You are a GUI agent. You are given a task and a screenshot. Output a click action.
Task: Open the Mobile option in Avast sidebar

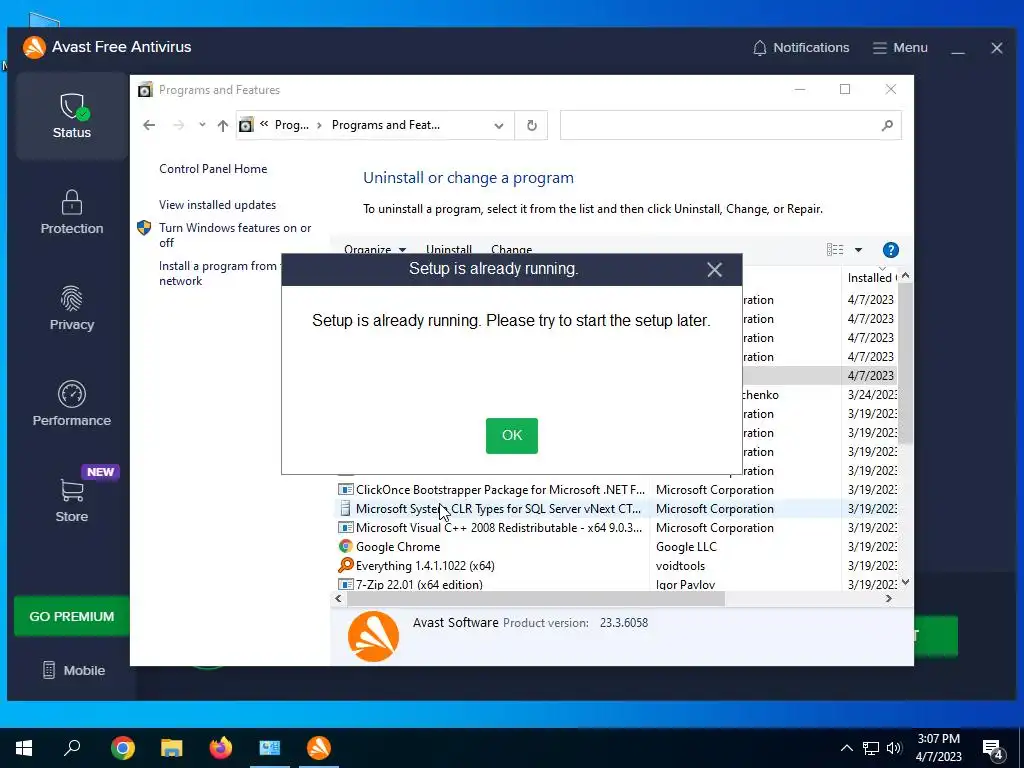(73, 670)
